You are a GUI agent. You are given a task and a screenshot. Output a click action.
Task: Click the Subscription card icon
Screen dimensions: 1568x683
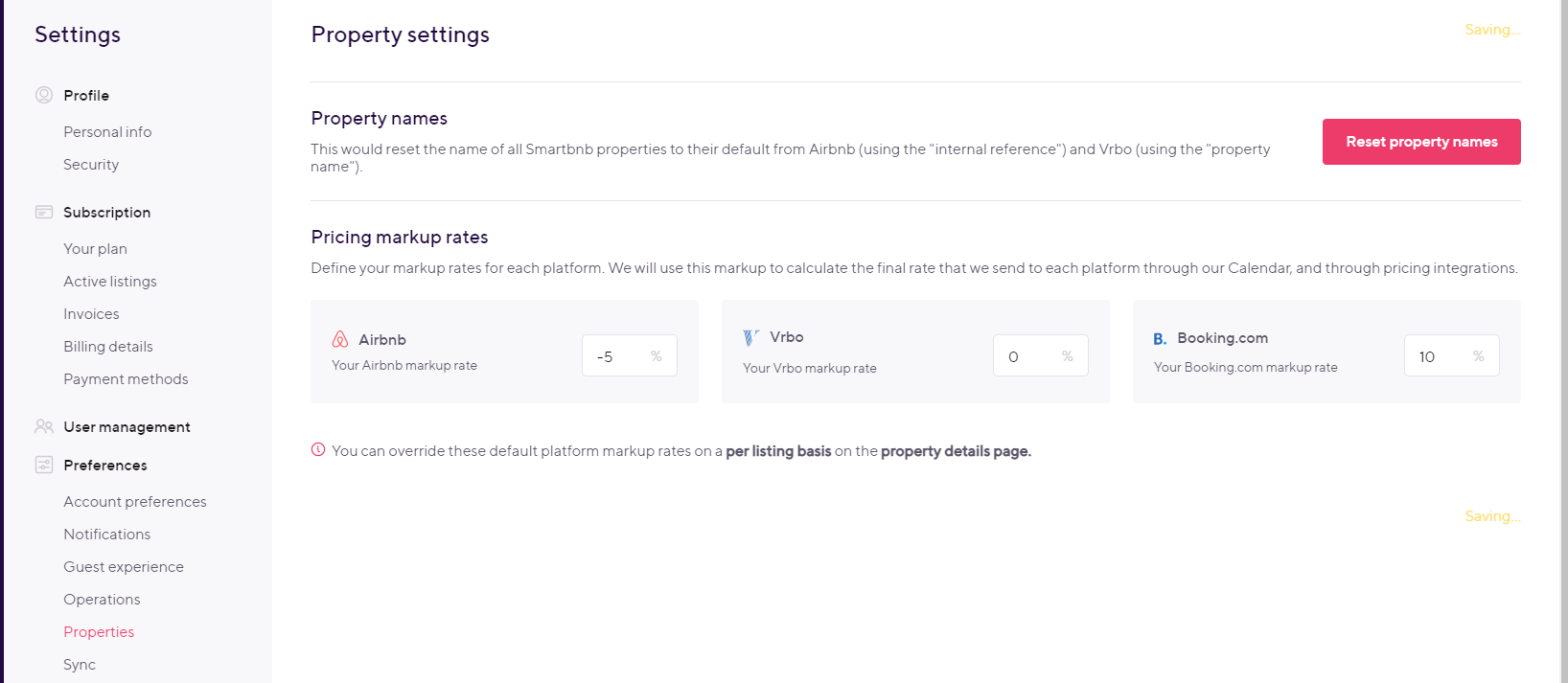pyautogui.click(x=44, y=212)
